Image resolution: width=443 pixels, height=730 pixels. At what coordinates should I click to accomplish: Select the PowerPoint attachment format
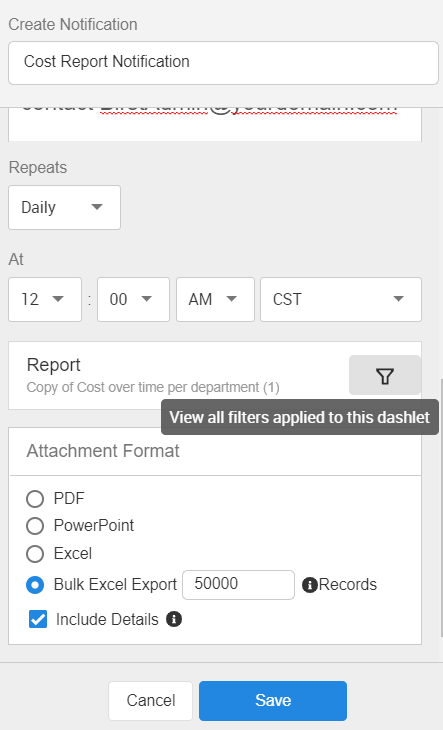35,526
